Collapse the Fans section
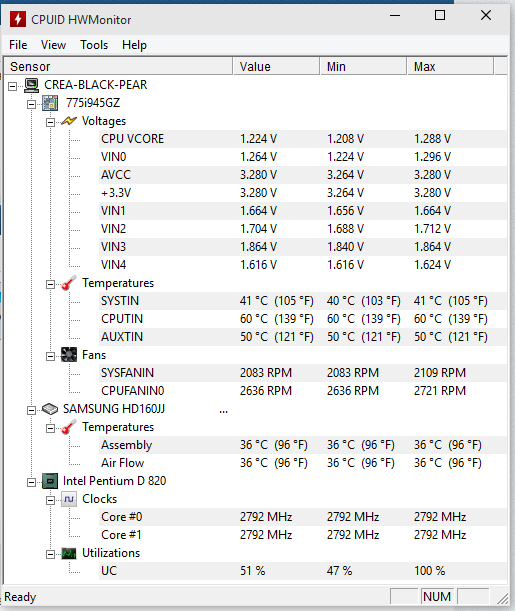 click(x=50, y=356)
